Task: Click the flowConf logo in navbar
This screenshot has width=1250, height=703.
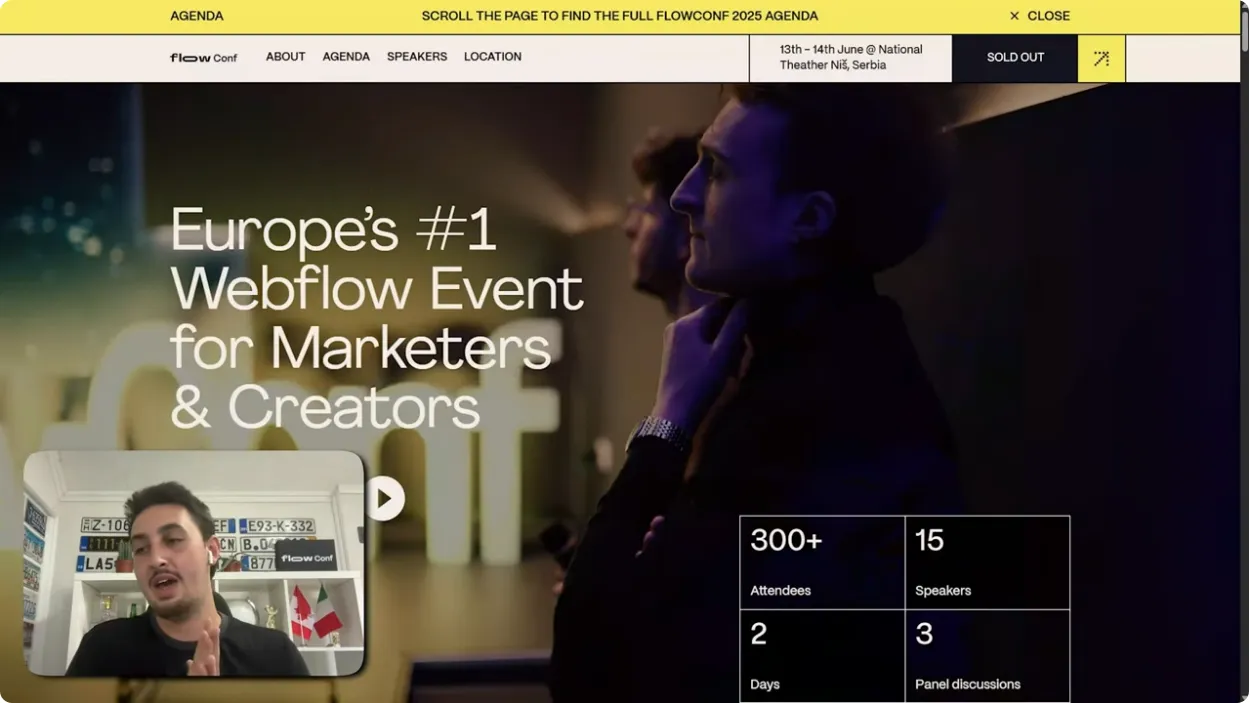Action: pos(203,57)
